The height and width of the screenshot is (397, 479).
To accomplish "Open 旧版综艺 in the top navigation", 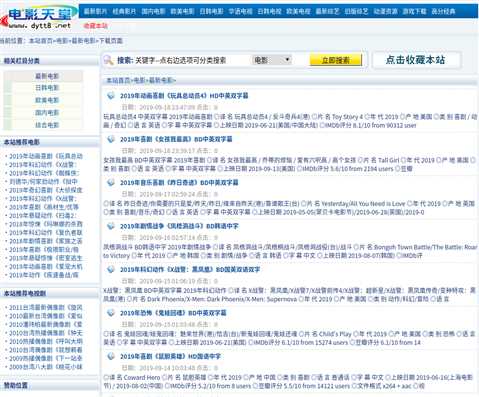I will [x=356, y=11].
